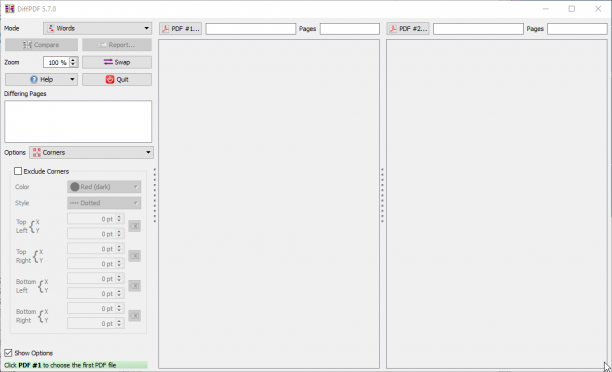Click the PDF #2 filename input field

click(478, 28)
